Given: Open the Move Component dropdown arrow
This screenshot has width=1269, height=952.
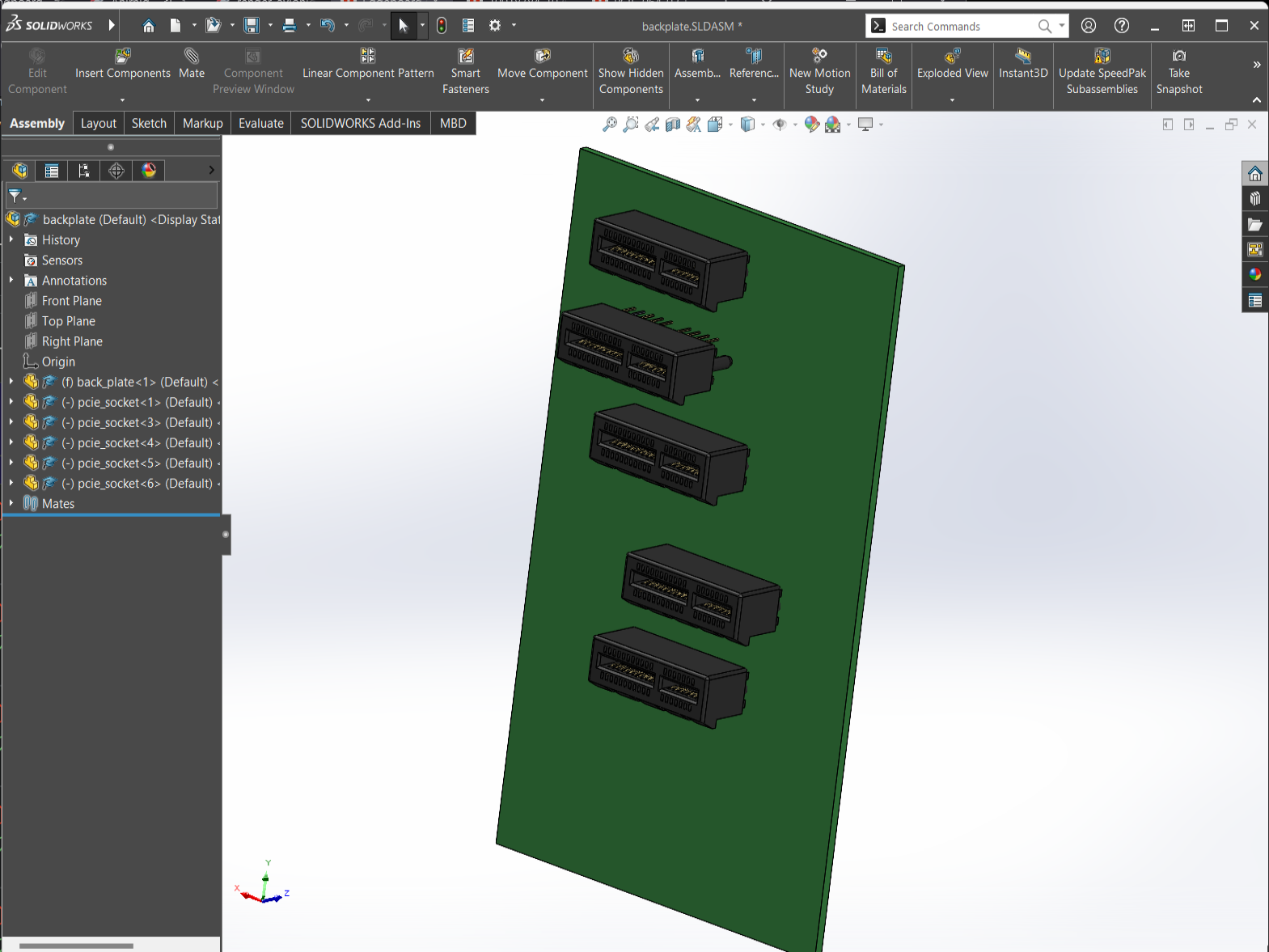Looking at the screenshot, I should (x=542, y=100).
